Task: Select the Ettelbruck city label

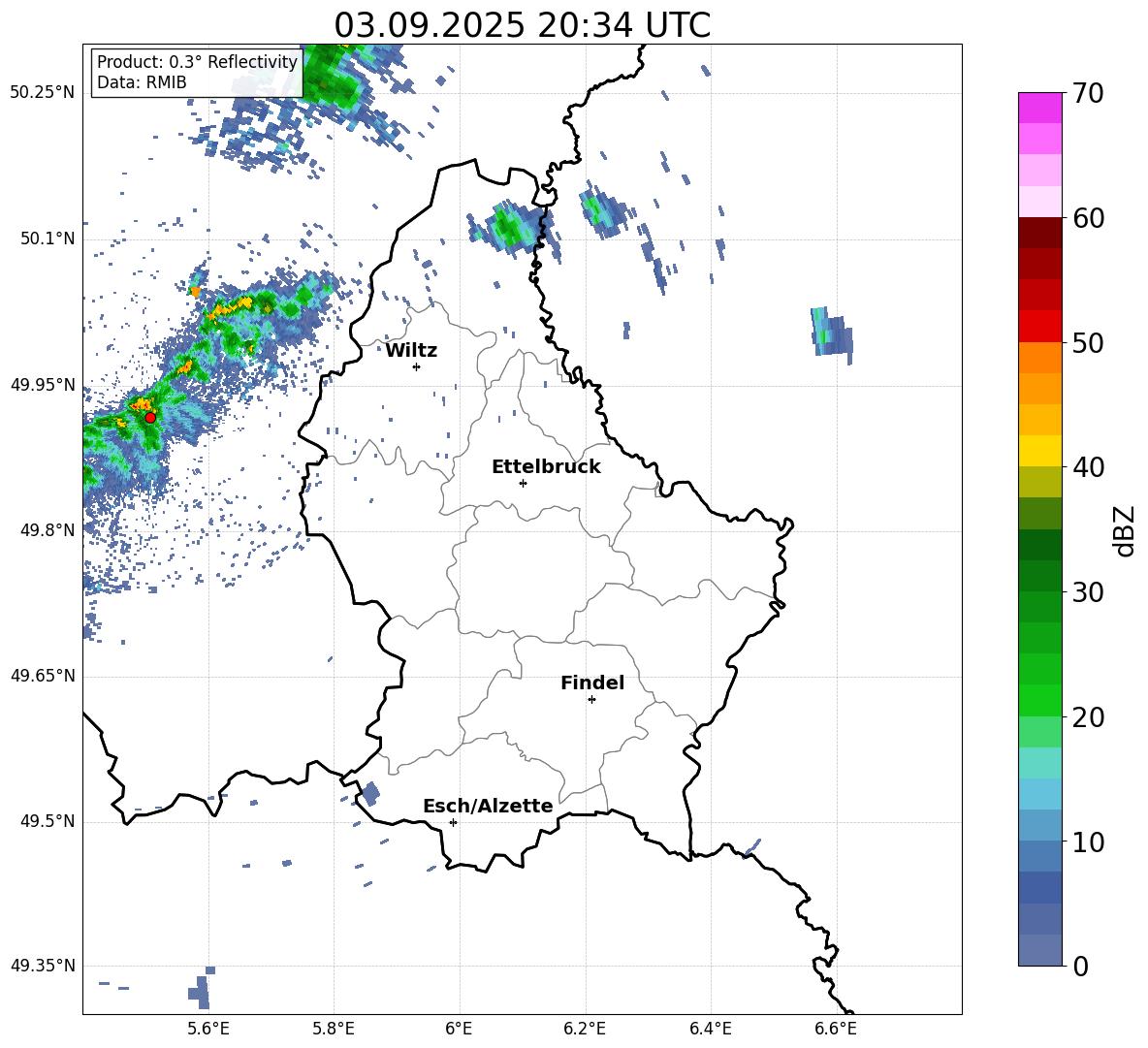Action: coord(546,467)
